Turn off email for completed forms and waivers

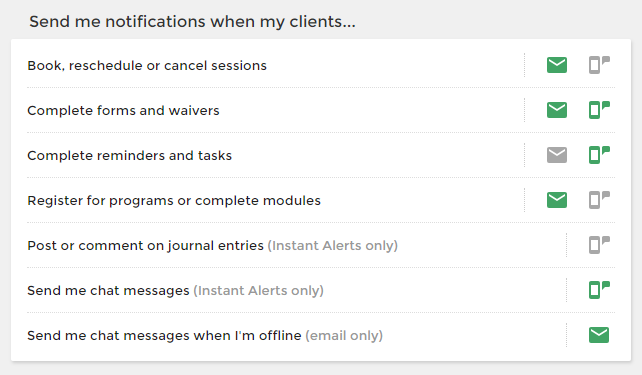click(557, 110)
